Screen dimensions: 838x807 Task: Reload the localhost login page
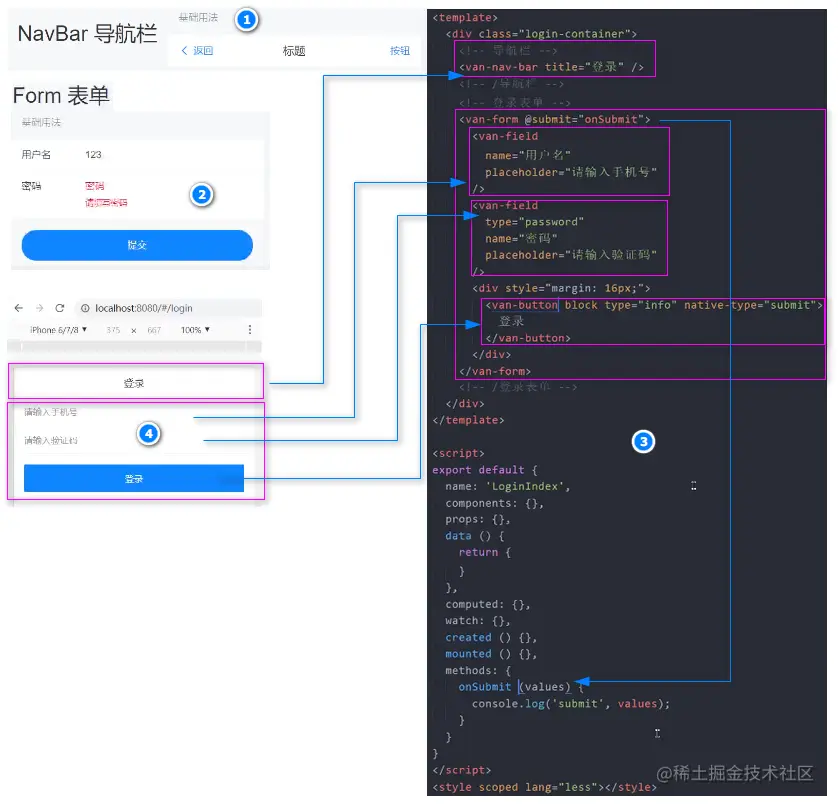pos(60,308)
